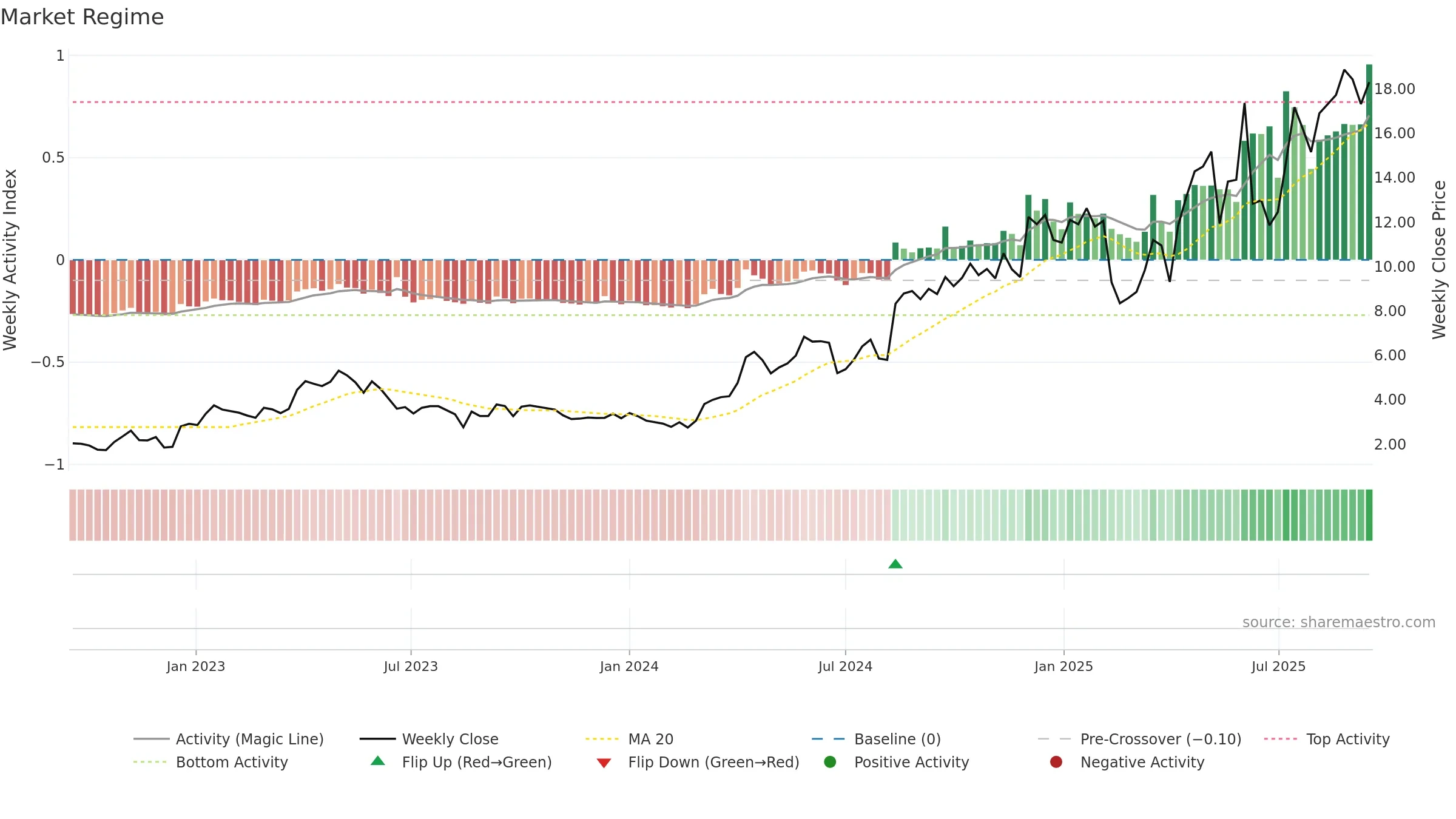1456x819 pixels.
Task: Click the Weekly Close Price axis title
Action: coord(1439,260)
